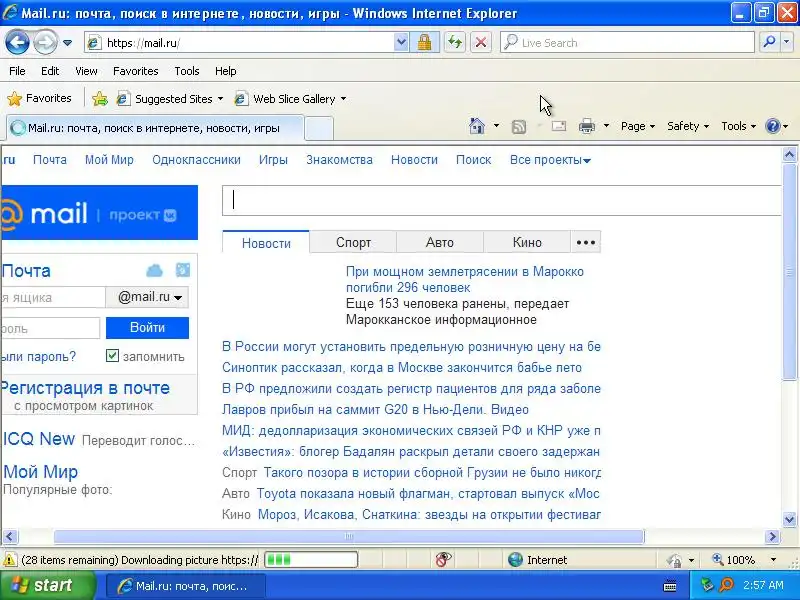800x600 pixels.
Task: Click the vertical scrollbar down arrow
Action: [x=789, y=519]
